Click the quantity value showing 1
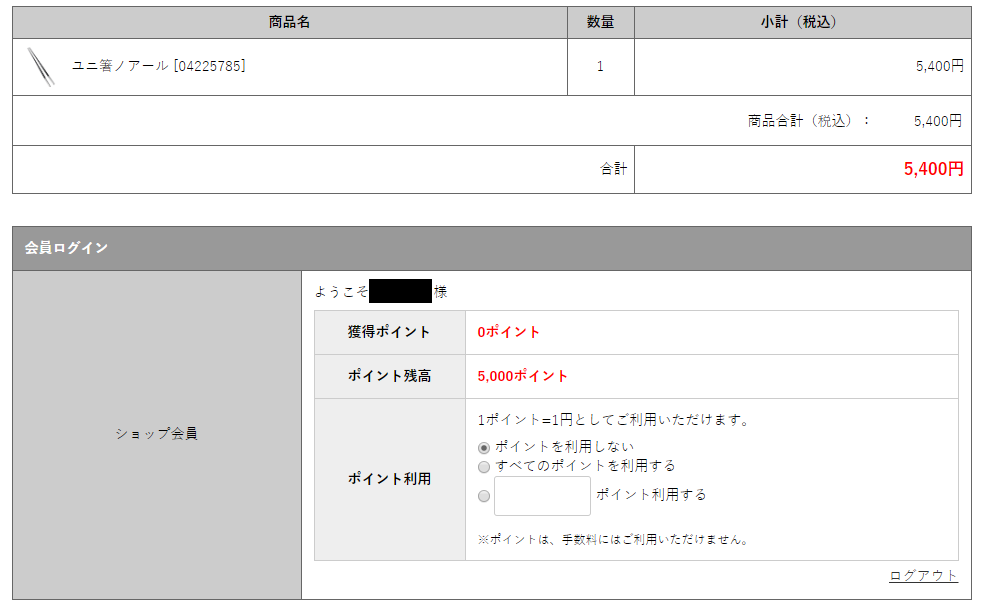981x607 pixels. click(x=601, y=67)
